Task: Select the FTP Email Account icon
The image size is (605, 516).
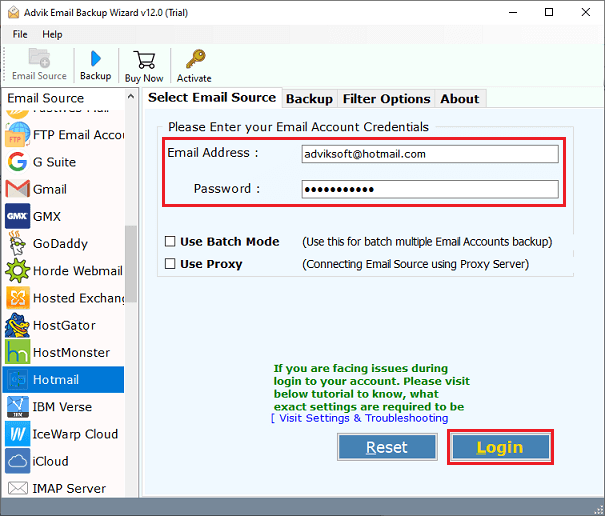Action: click(17, 135)
